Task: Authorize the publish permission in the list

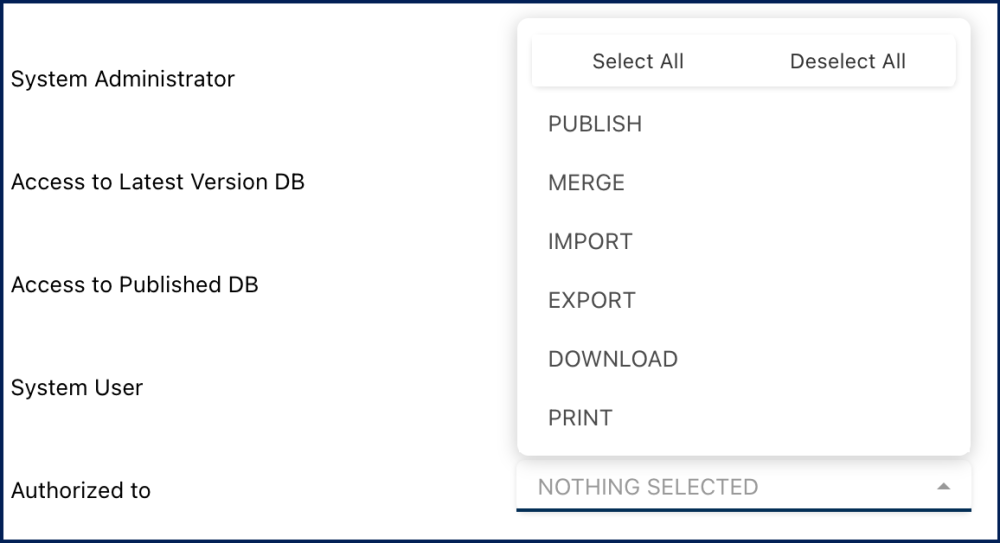Action: click(595, 124)
